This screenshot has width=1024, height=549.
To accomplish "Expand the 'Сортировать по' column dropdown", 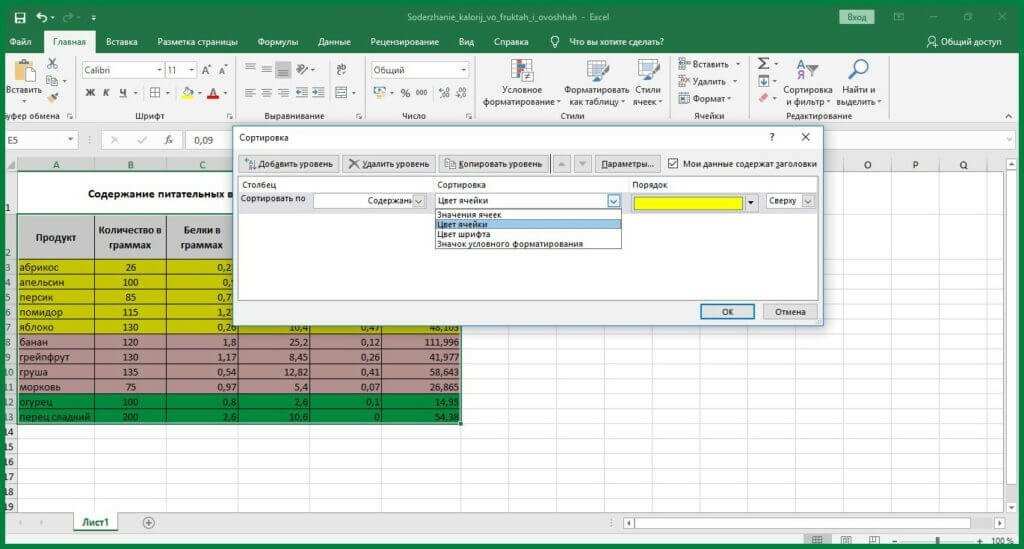I will coord(419,201).
